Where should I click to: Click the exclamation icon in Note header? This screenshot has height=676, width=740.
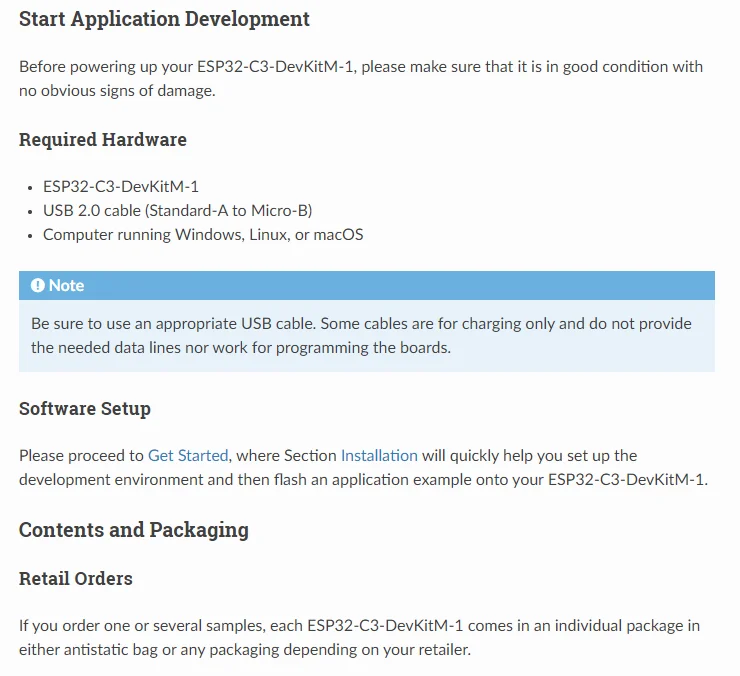tap(38, 286)
